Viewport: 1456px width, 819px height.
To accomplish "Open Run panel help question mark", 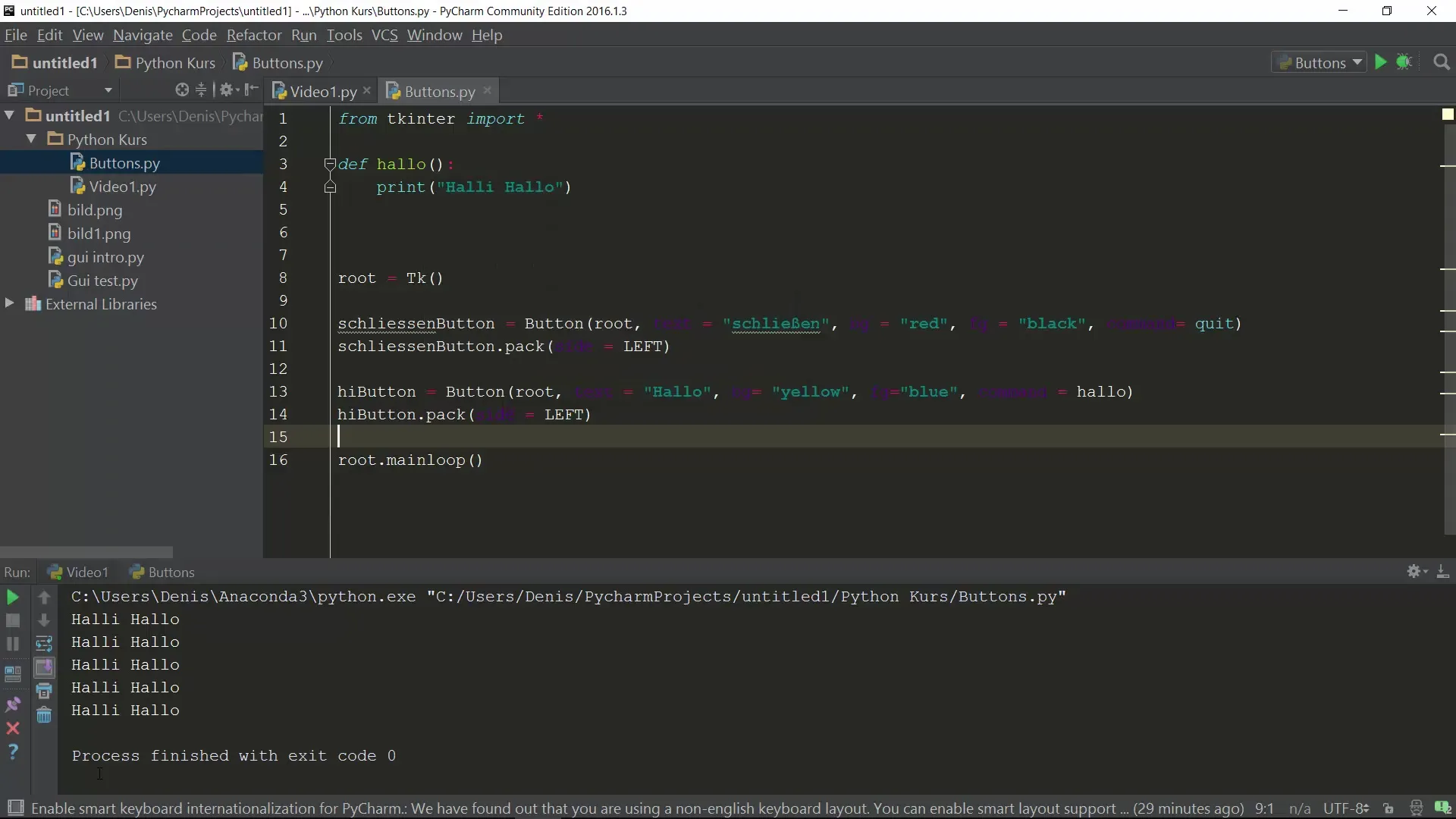I will pos(13,752).
